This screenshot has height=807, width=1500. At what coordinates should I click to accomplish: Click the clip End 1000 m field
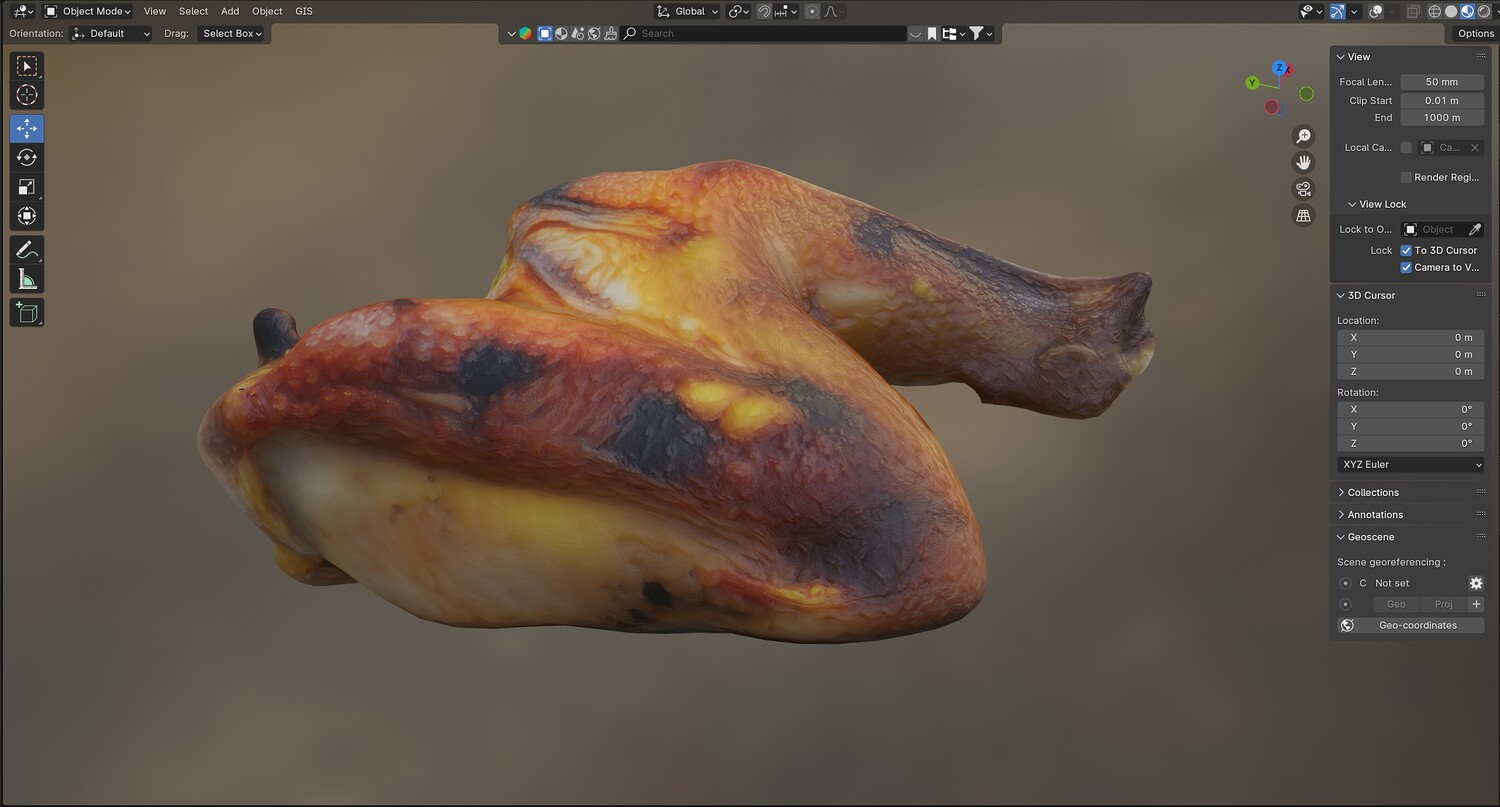click(1441, 117)
